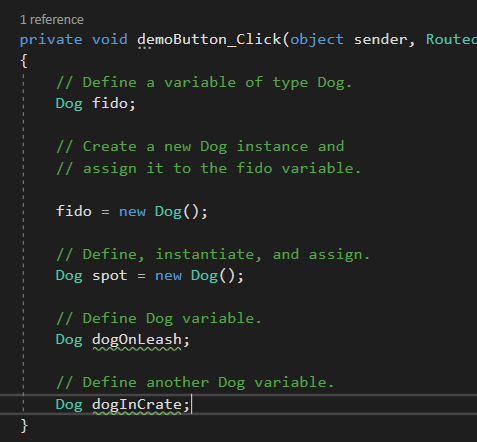Select 'fido' in the 'Dog fido;' declaration
This screenshot has width=477, height=442.
pyautogui.click(x=110, y=103)
